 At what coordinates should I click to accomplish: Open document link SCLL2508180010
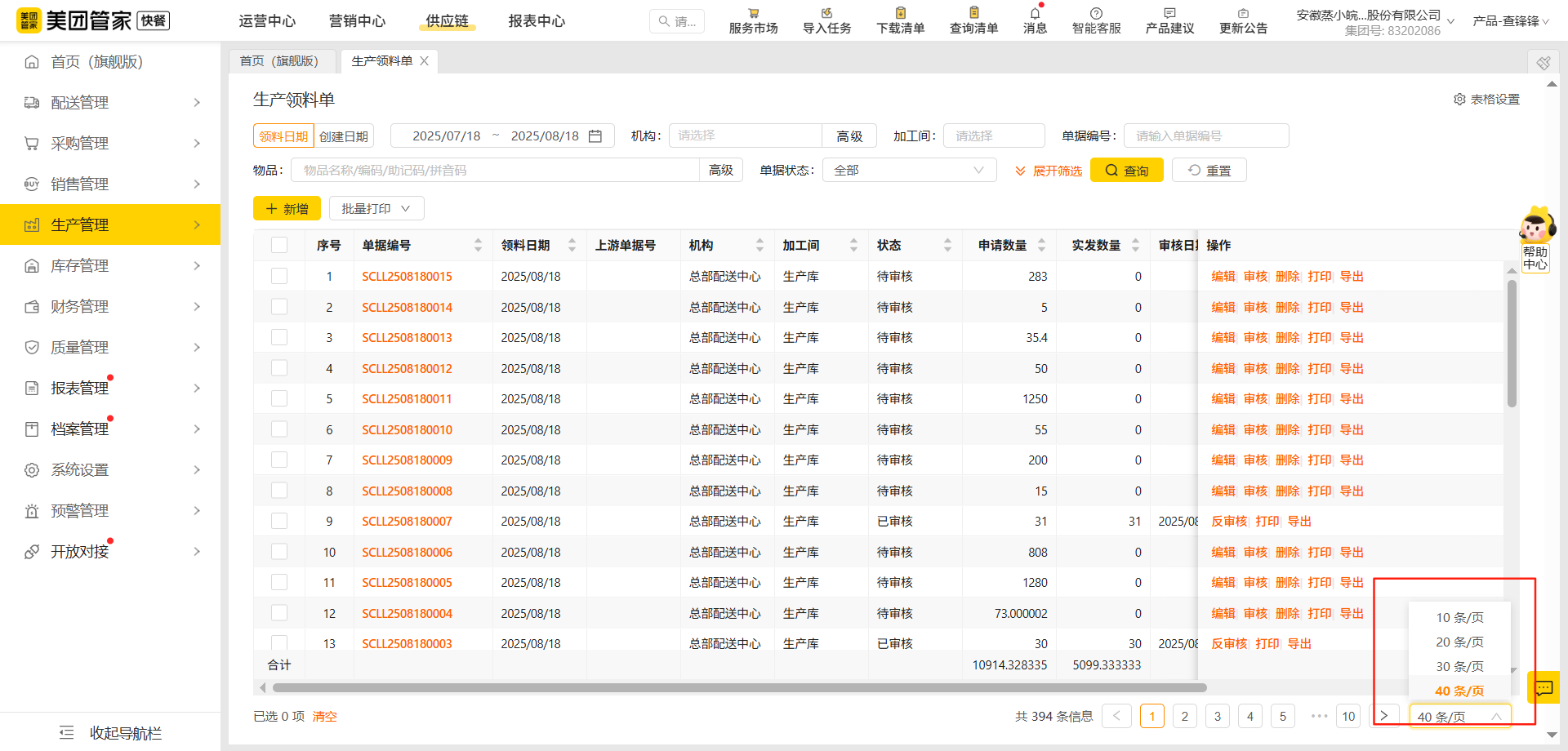tap(407, 430)
